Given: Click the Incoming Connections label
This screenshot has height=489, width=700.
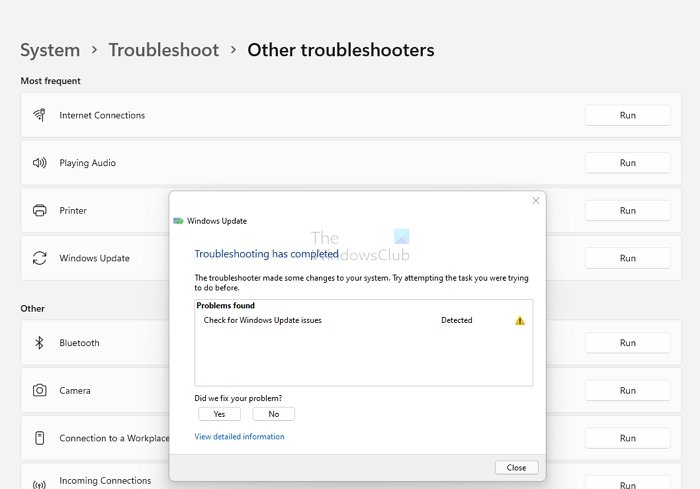Looking at the screenshot, I should (x=105, y=481).
